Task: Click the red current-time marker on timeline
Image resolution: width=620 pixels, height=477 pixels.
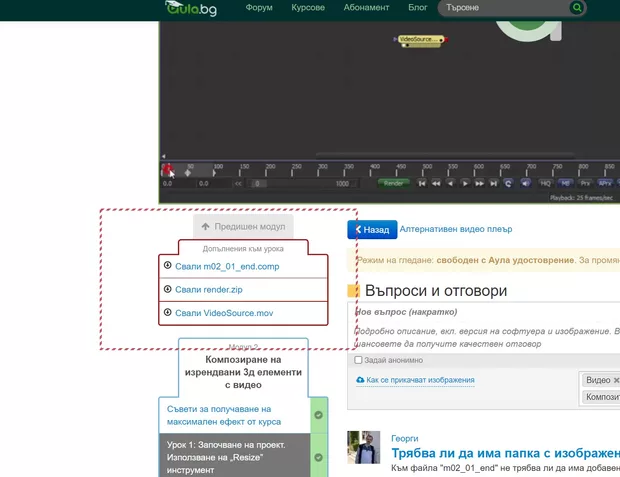Action: click(x=167, y=170)
